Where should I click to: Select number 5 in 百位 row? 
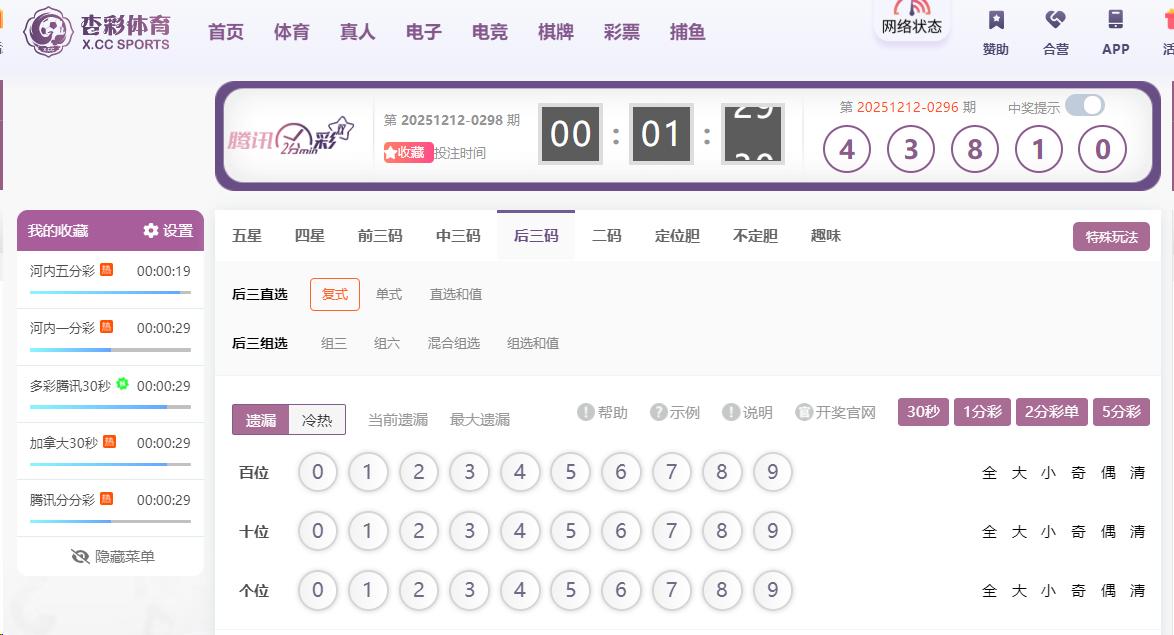[x=570, y=472]
